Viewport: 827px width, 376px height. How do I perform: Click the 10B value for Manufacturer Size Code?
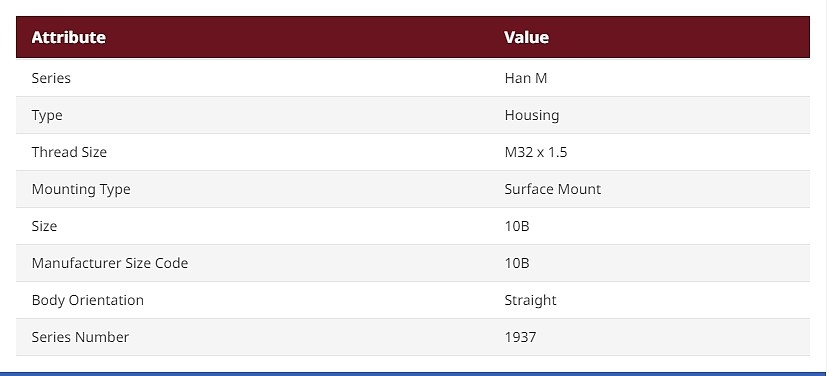click(x=517, y=263)
